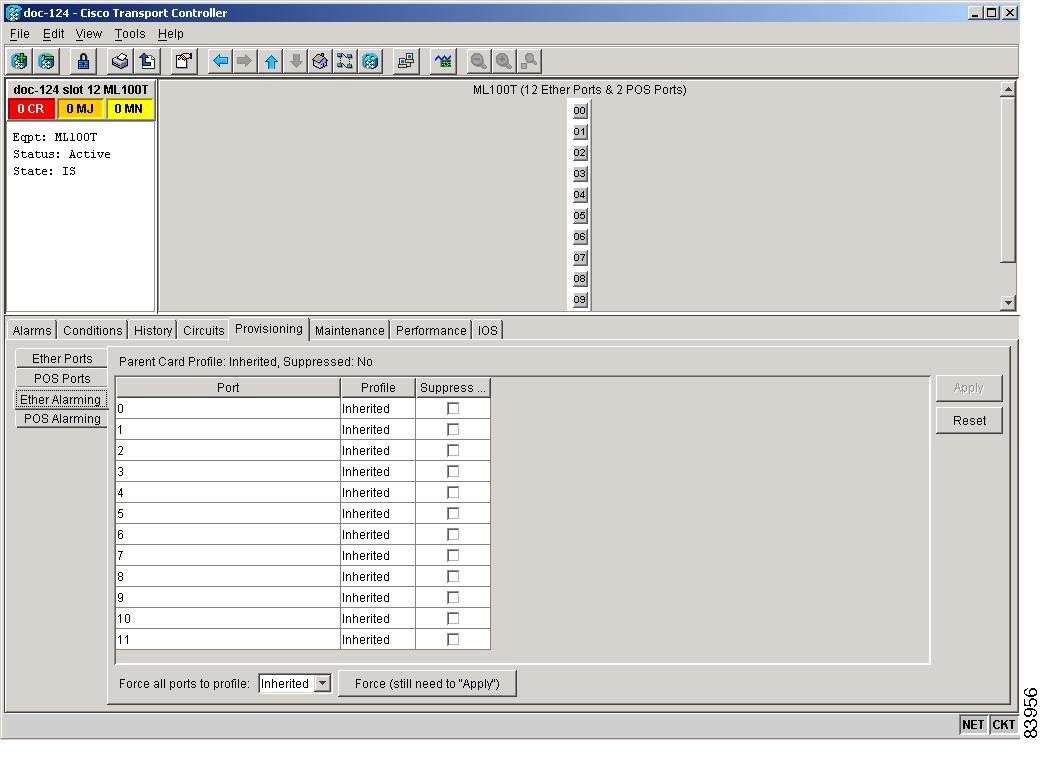The width and height of the screenshot is (1042, 768).
Task: Click port 00 icon on card graphic
Action: pyautogui.click(x=580, y=111)
